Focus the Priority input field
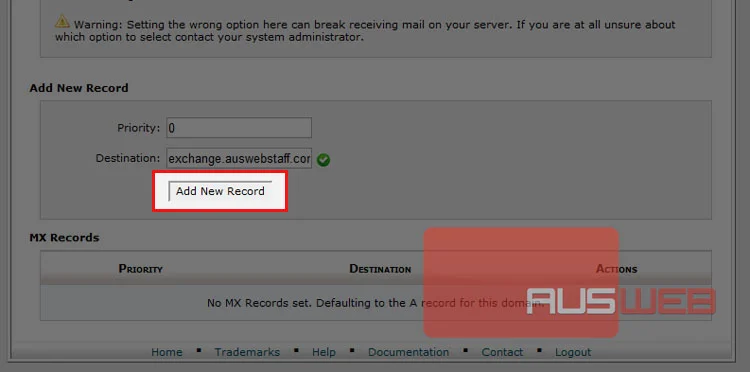Screen dimensions: 750x372 click(x=239, y=128)
